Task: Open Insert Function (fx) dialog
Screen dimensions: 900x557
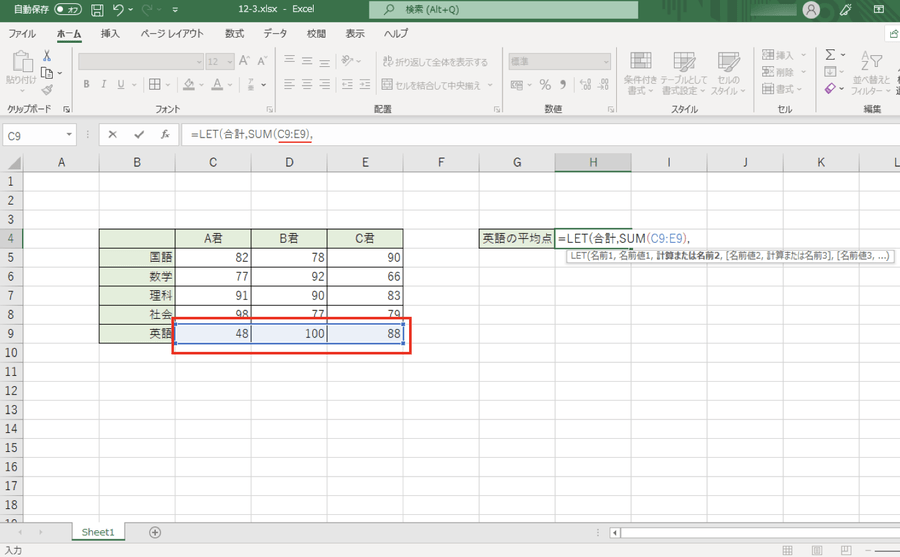Action: [x=165, y=134]
